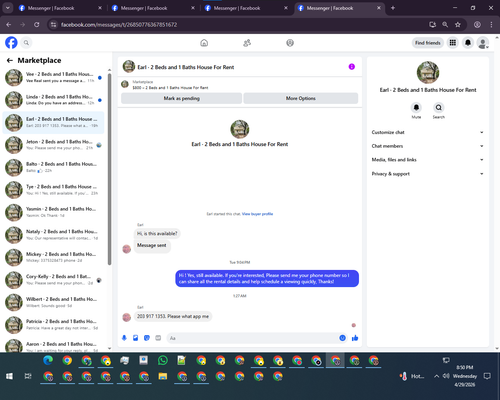Viewport: 500px width, 400px height.
Task: Switch to first Messenger browser tab
Action: click(59, 8)
